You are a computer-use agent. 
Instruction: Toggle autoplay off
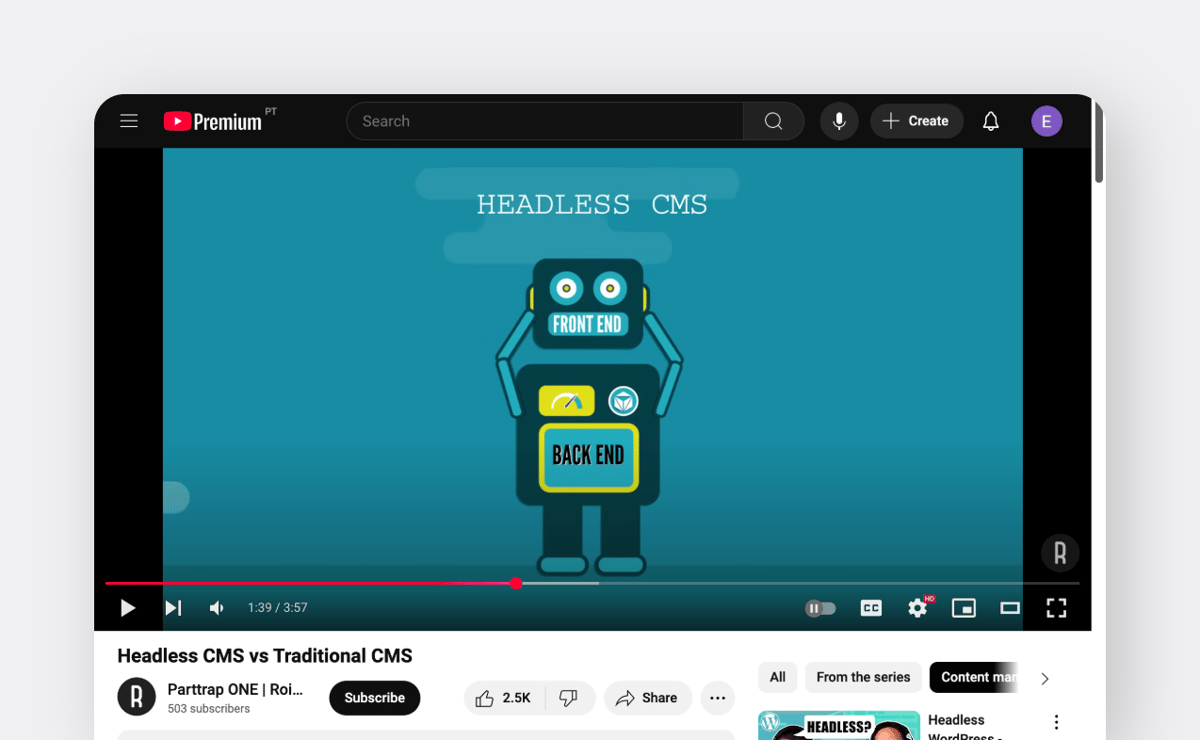tap(820, 608)
